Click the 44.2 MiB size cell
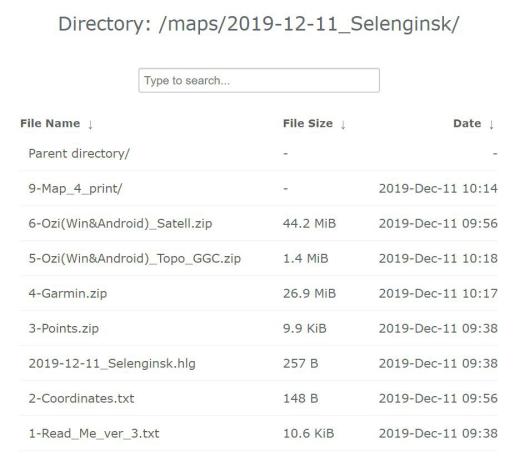Screen dimensions: 520x456 (309, 224)
